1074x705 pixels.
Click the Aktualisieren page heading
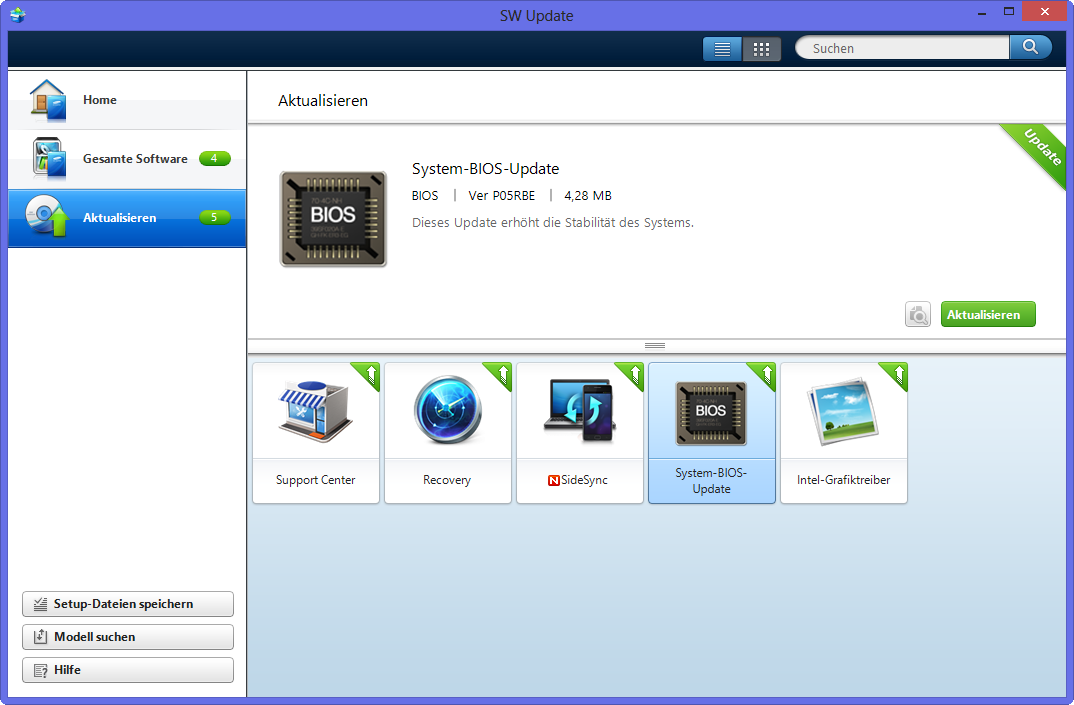[x=323, y=101]
